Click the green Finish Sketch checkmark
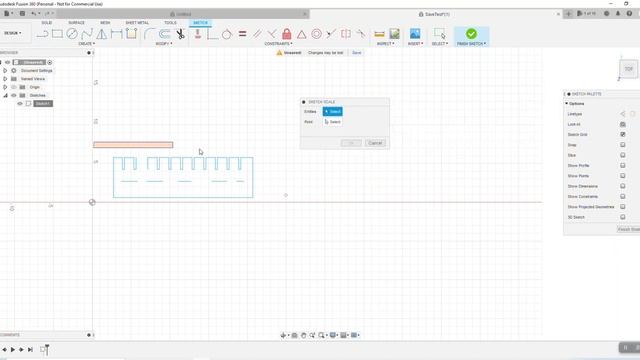The height and width of the screenshot is (360, 640). [471, 34]
